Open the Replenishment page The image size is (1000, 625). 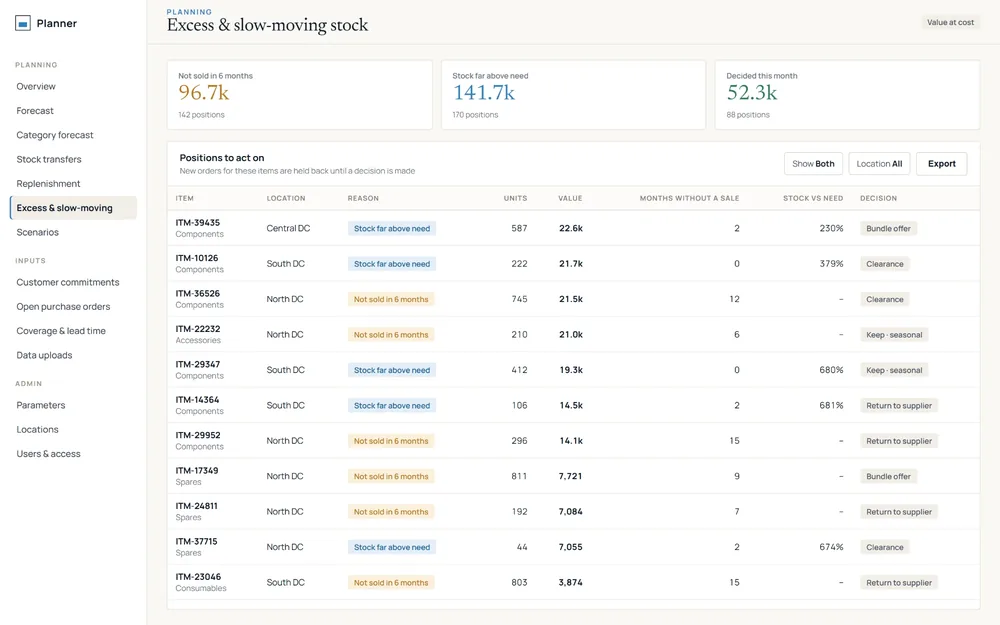[48, 184]
